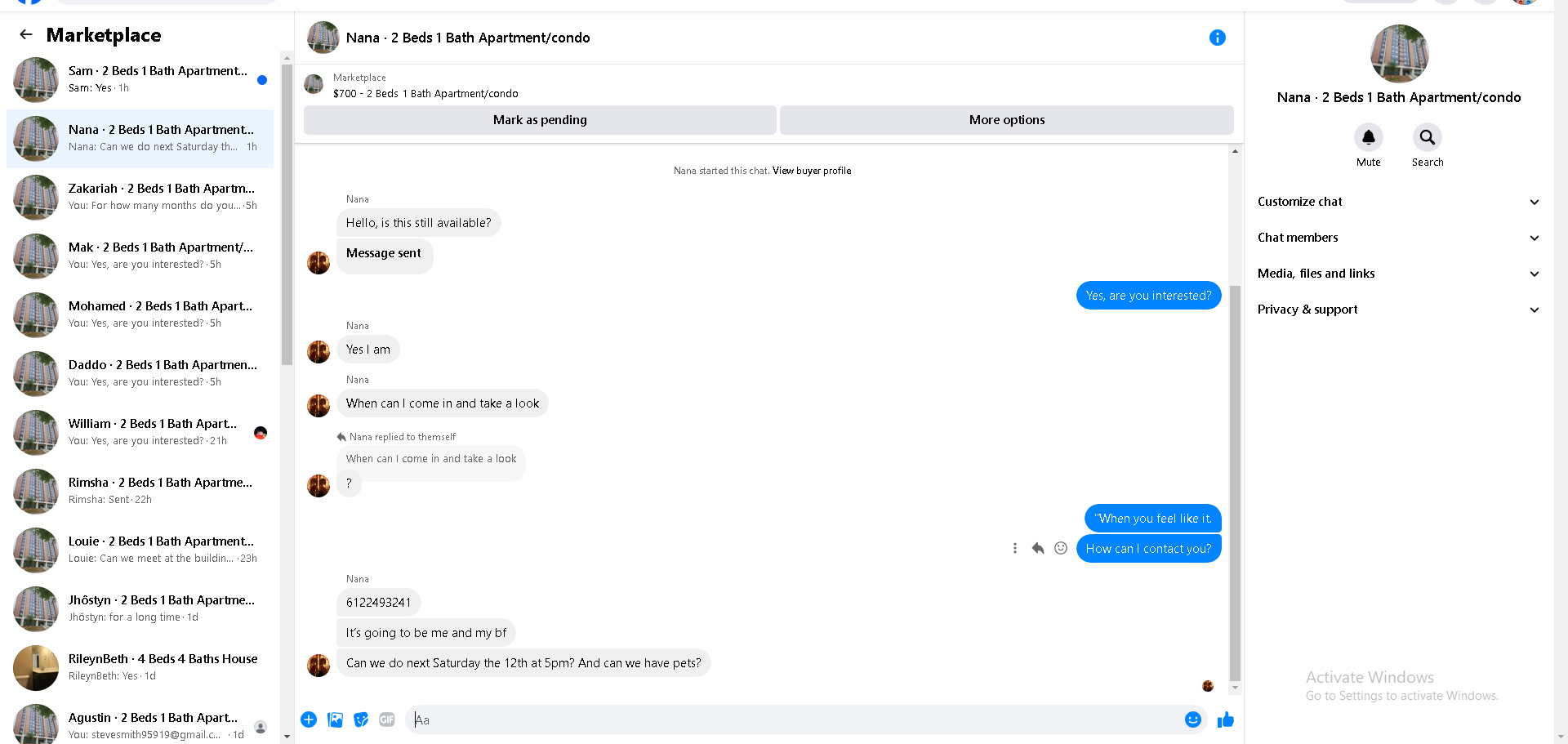Expand the Customize chat section

click(1397, 202)
